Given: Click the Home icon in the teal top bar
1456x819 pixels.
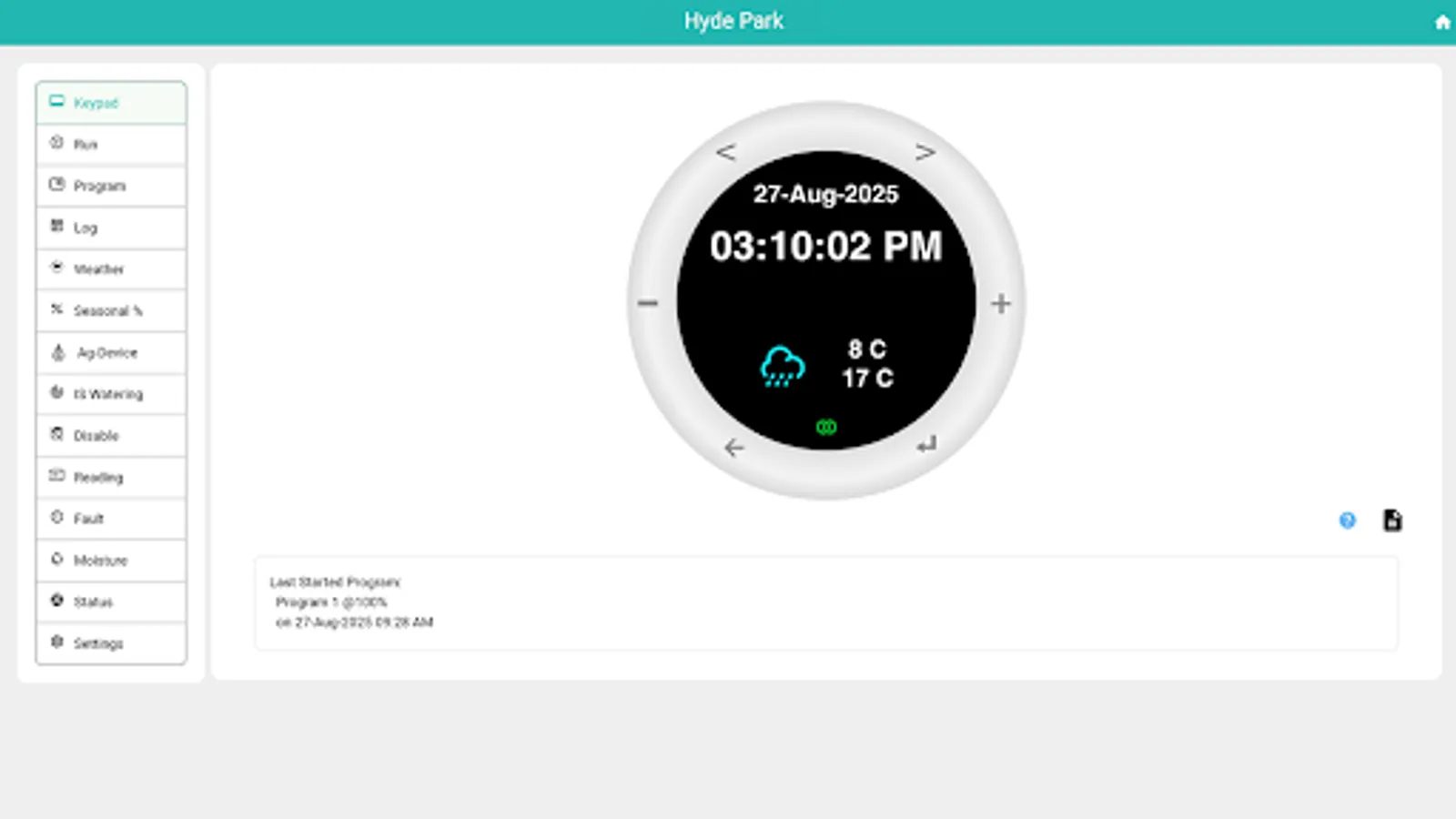Looking at the screenshot, I should tap(1441, 21).
